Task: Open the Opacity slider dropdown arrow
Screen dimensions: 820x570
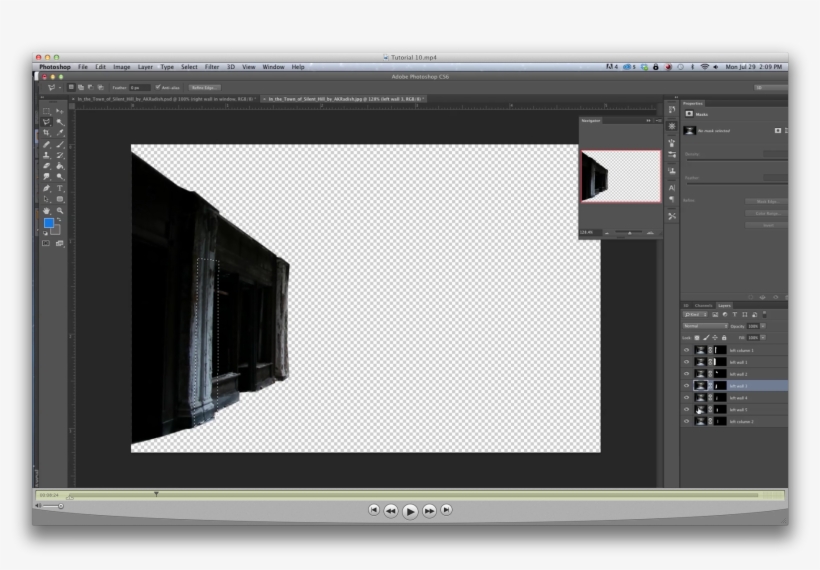Action: point(764,326)
